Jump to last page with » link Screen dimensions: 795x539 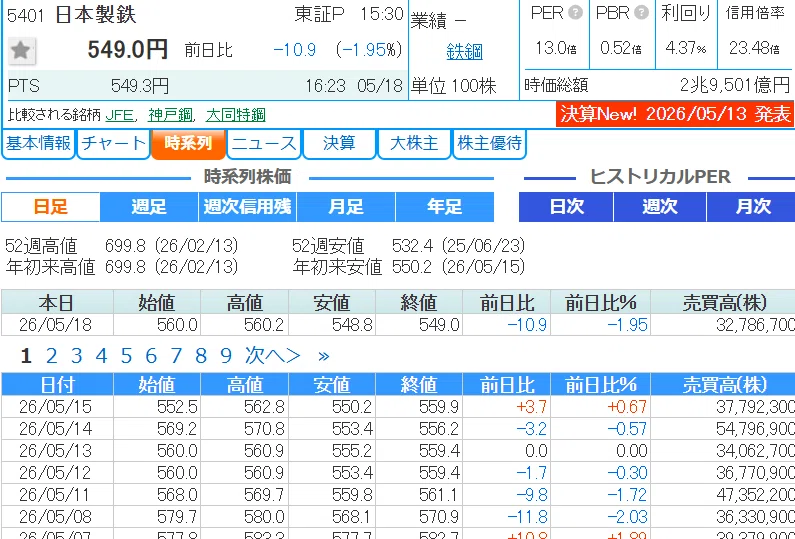[x=323, y=356]
